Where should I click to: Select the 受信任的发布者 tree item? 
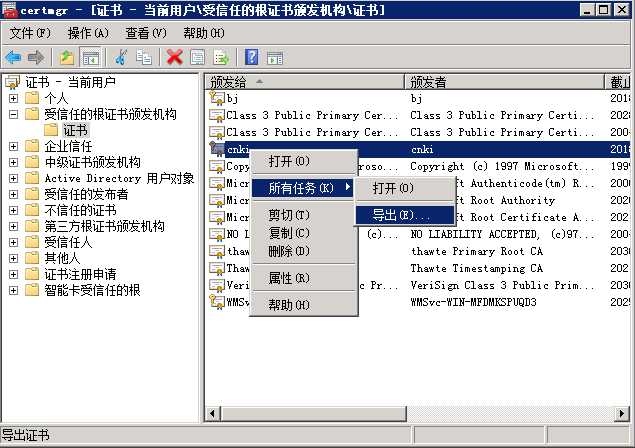pos(86,194)
